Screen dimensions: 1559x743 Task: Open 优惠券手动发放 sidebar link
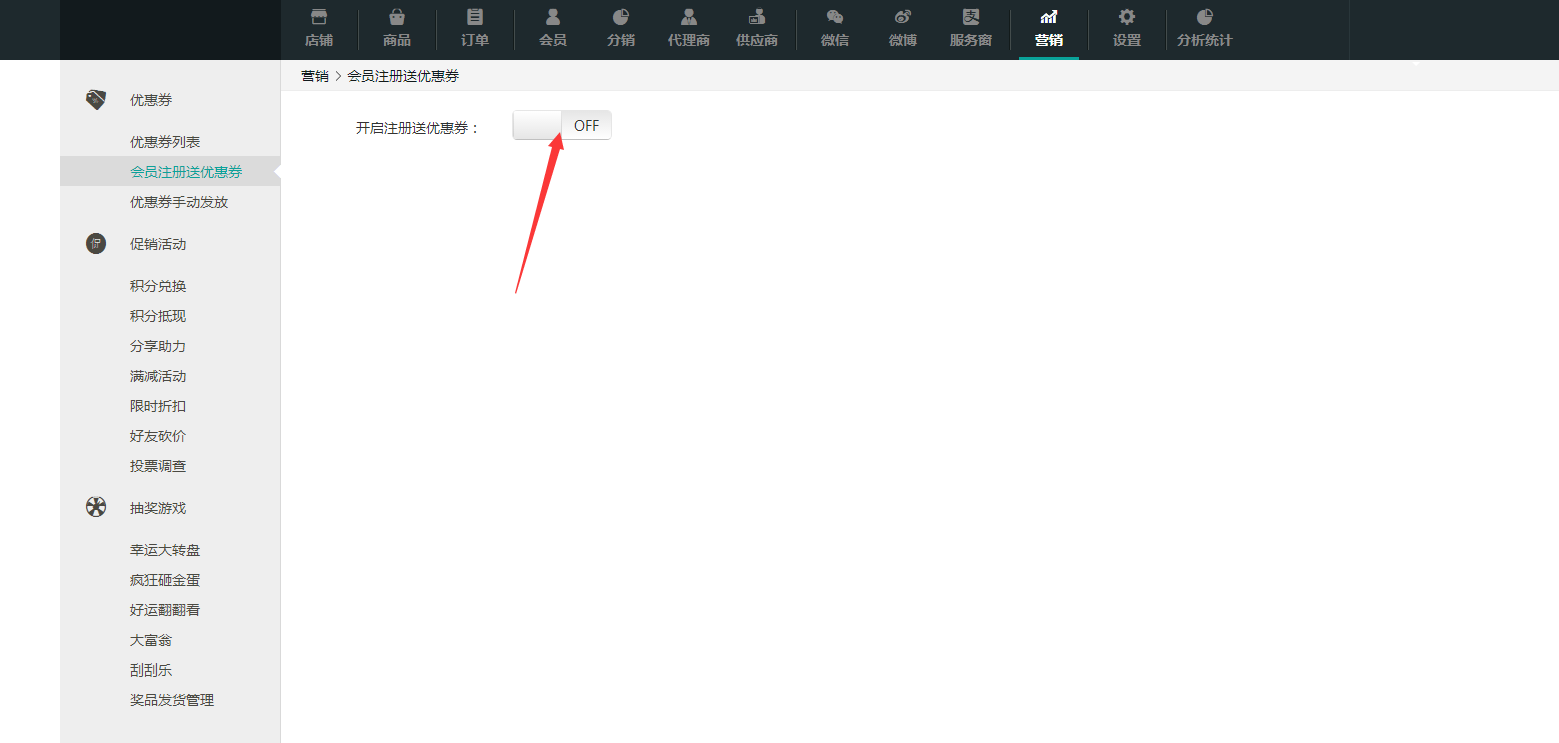click(179, 202)
